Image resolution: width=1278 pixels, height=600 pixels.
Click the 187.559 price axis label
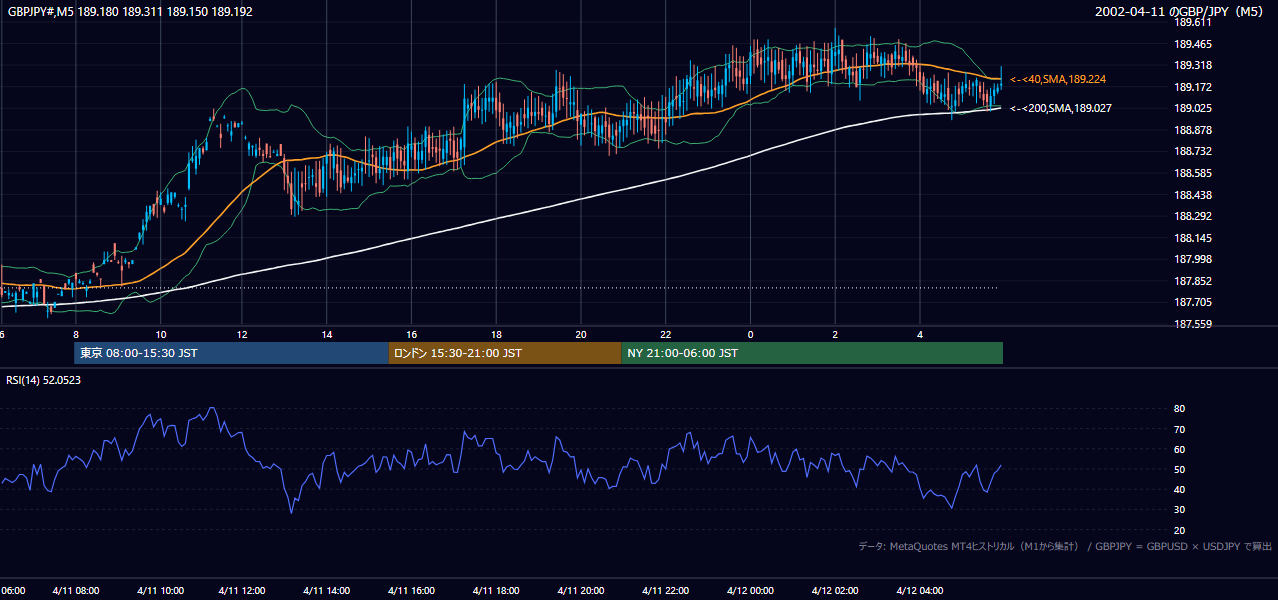coord(1193,324)
